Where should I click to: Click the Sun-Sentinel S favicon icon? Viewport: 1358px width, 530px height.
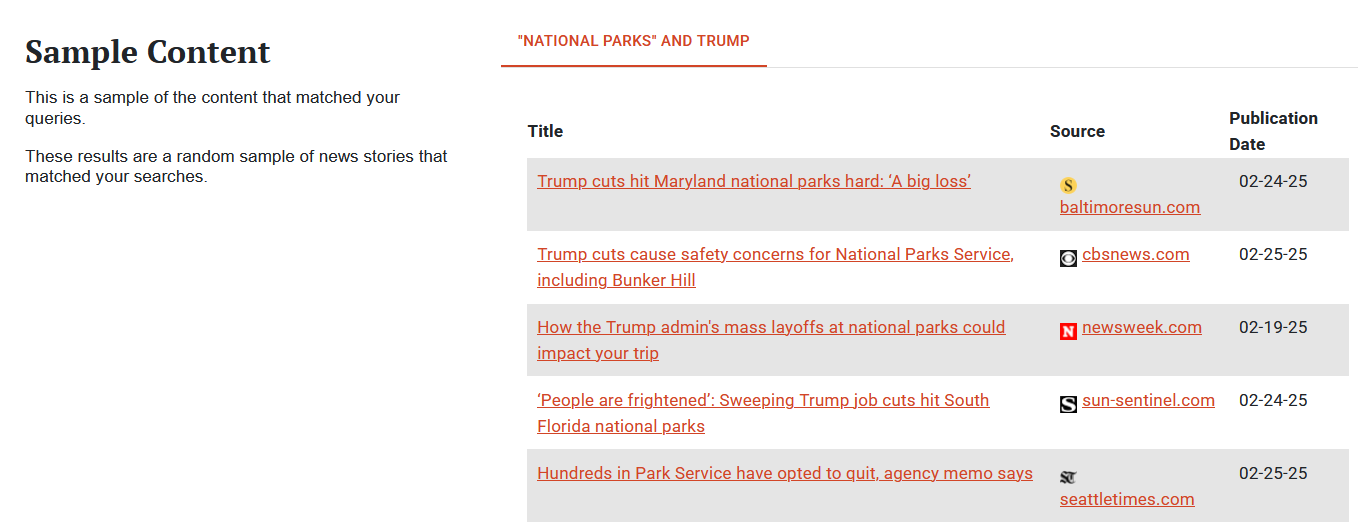(1068, 404)
